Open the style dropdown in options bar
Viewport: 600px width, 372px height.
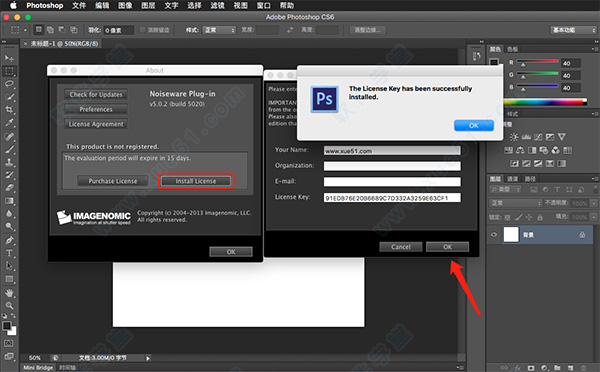pos(219,30)
